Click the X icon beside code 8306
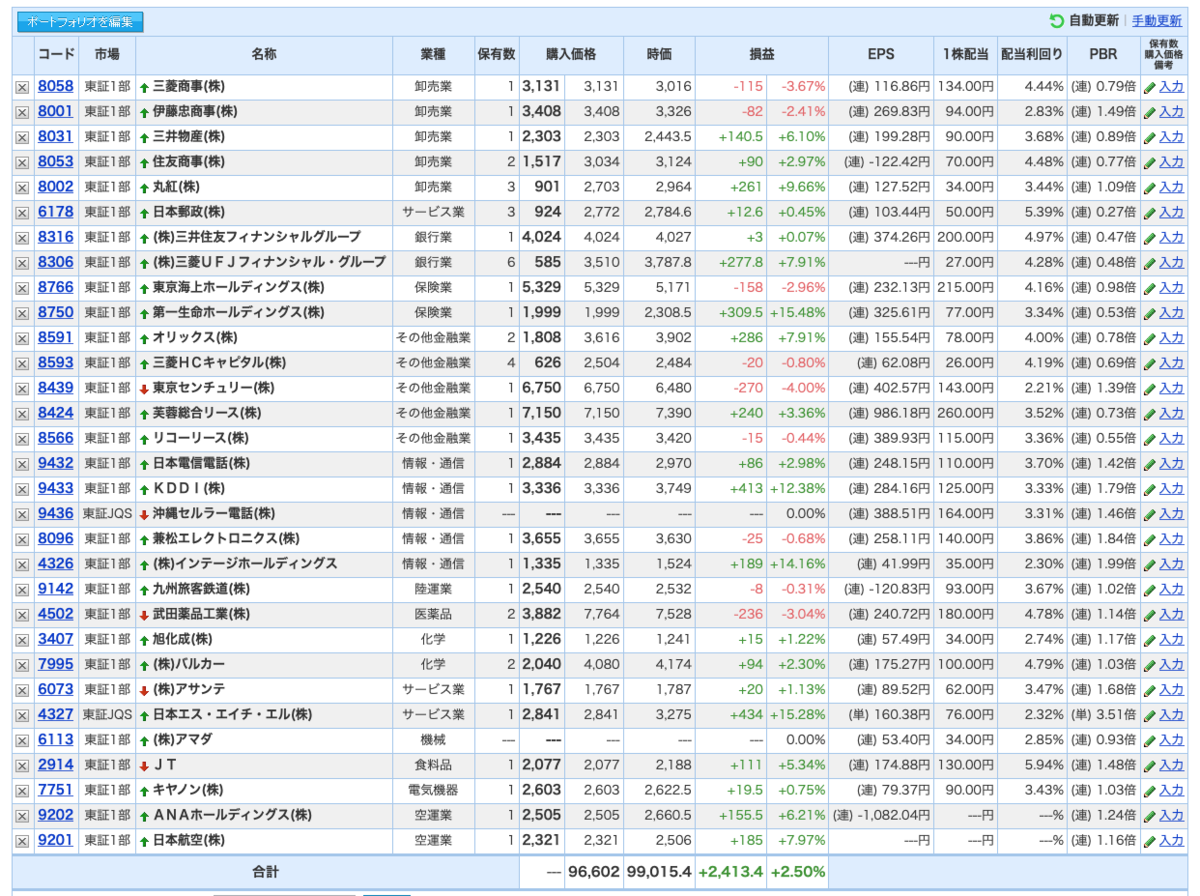The height and width of the screenshot is (896, 1200). [x=22, y=263]
